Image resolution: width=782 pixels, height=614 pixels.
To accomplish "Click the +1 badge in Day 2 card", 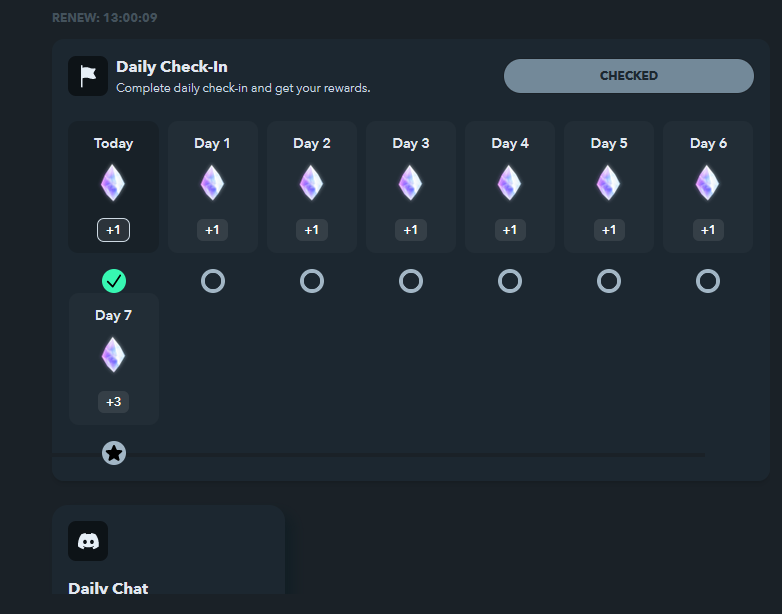I will (x=312, y=230).
